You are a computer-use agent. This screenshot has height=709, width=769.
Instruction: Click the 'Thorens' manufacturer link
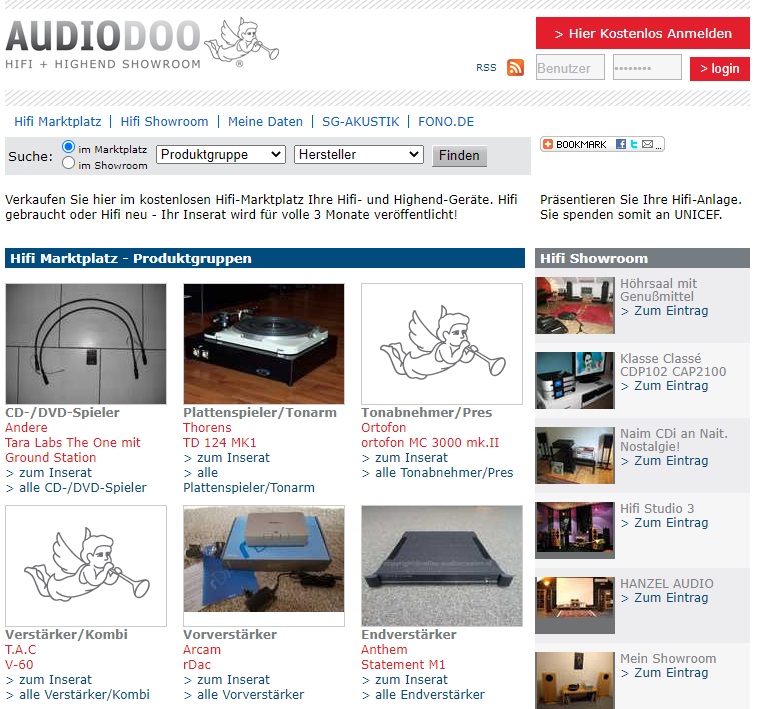pyautogui.click(x=207, y=428)
